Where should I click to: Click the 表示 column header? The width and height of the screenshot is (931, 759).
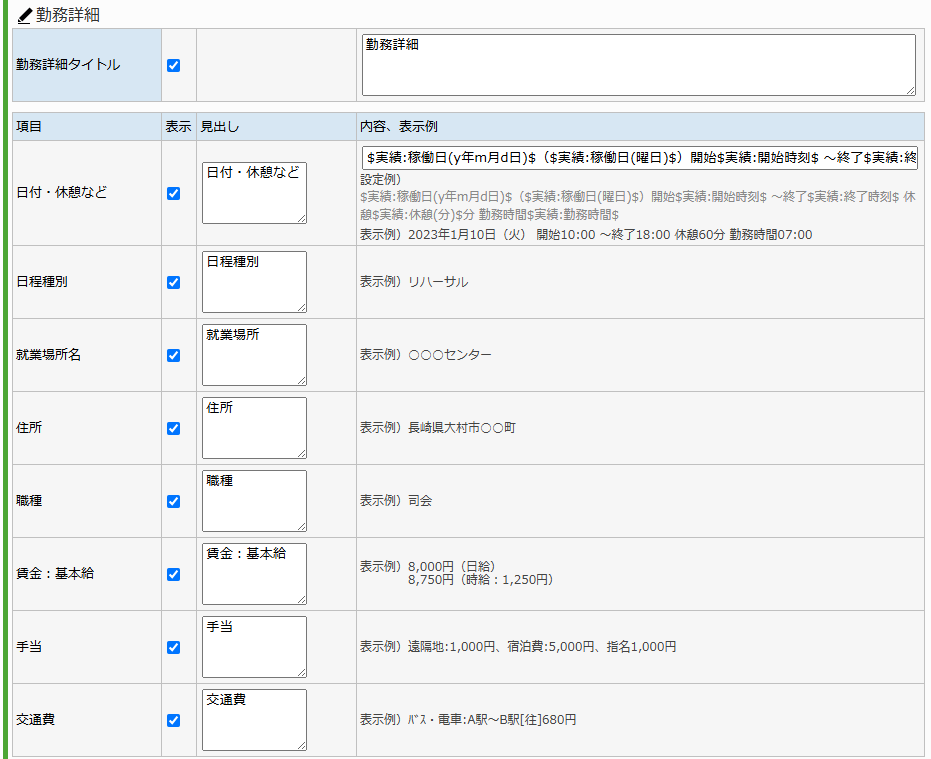178,126
